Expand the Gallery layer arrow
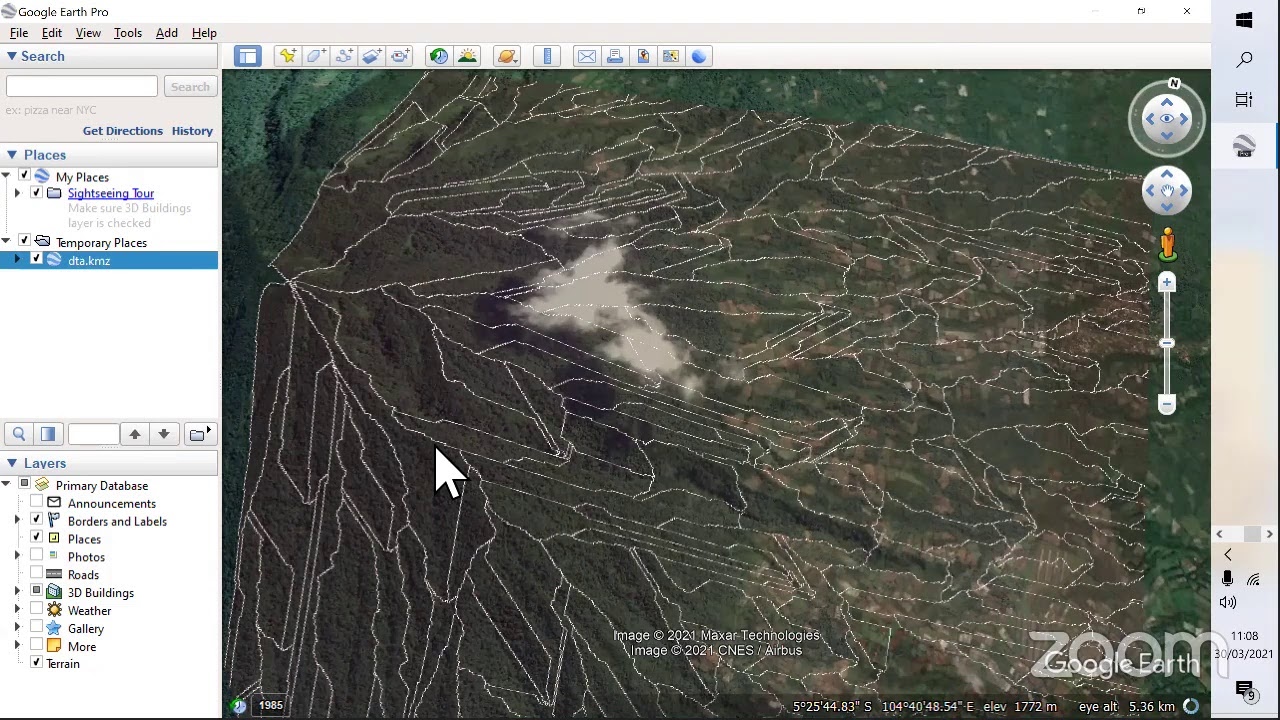 click(17, 629)
